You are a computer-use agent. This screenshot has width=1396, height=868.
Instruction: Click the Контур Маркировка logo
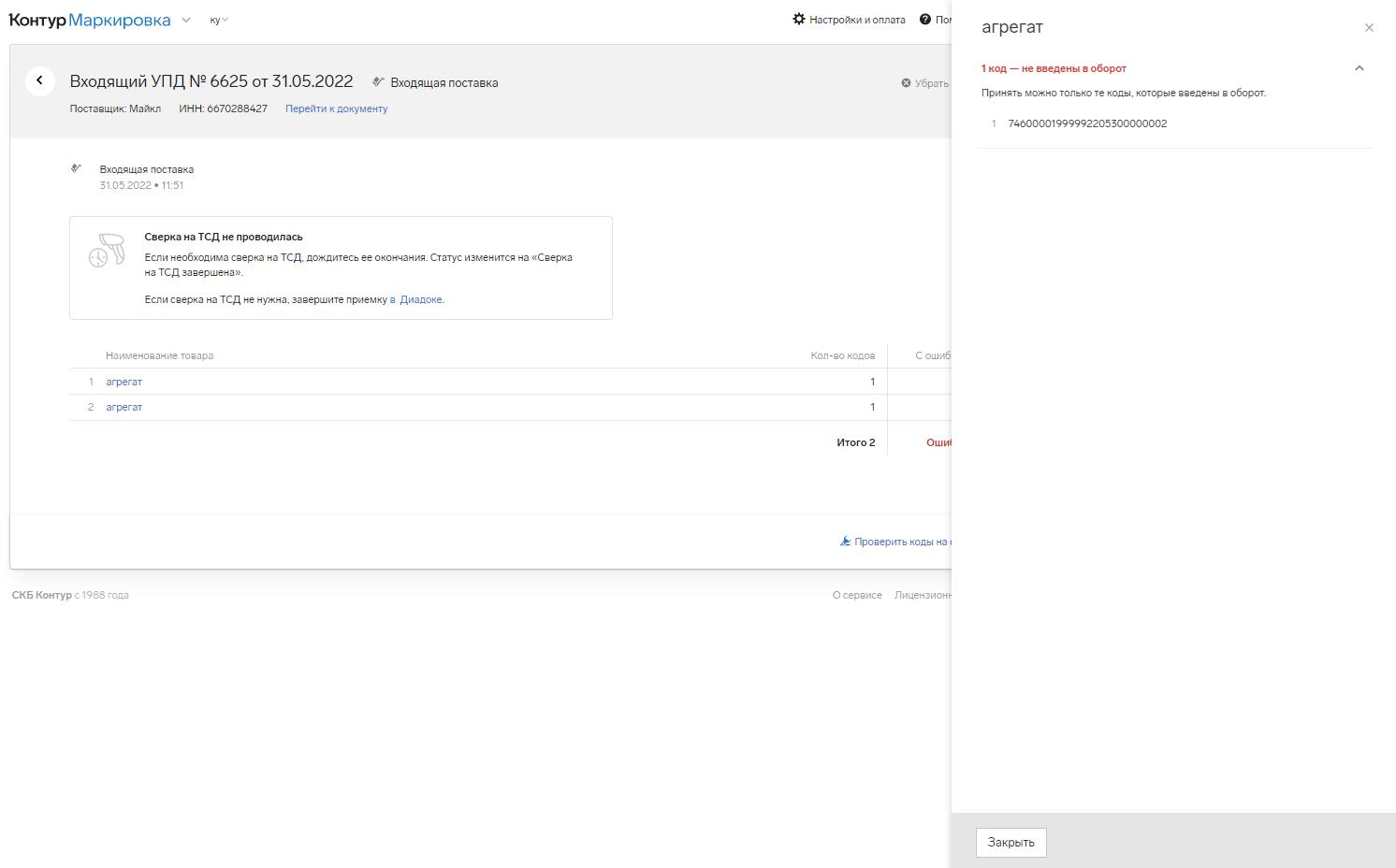point(90,20)
